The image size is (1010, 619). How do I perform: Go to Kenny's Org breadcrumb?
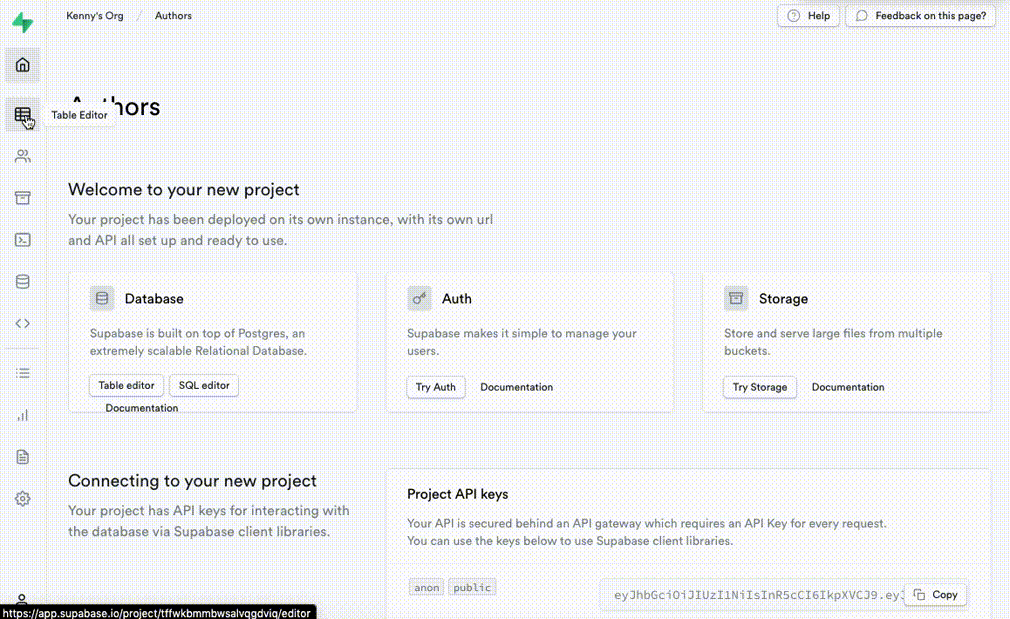click(x=95, y=15)
